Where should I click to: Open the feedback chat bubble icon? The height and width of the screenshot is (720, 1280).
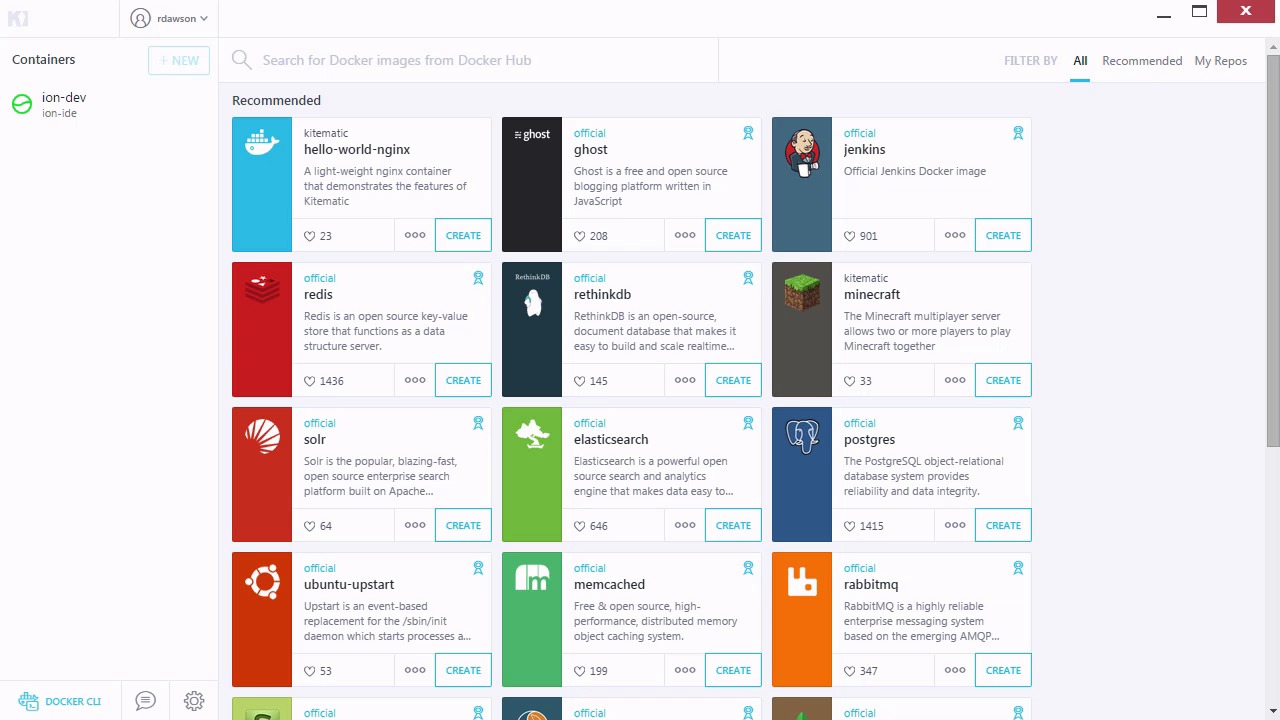click(145, 701)
